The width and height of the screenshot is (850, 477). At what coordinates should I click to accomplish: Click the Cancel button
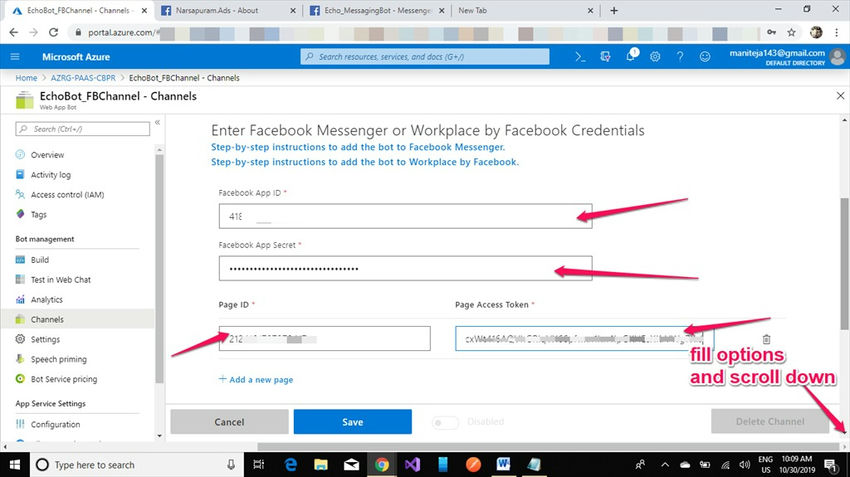pyautogui.click(x=229, y=422)
